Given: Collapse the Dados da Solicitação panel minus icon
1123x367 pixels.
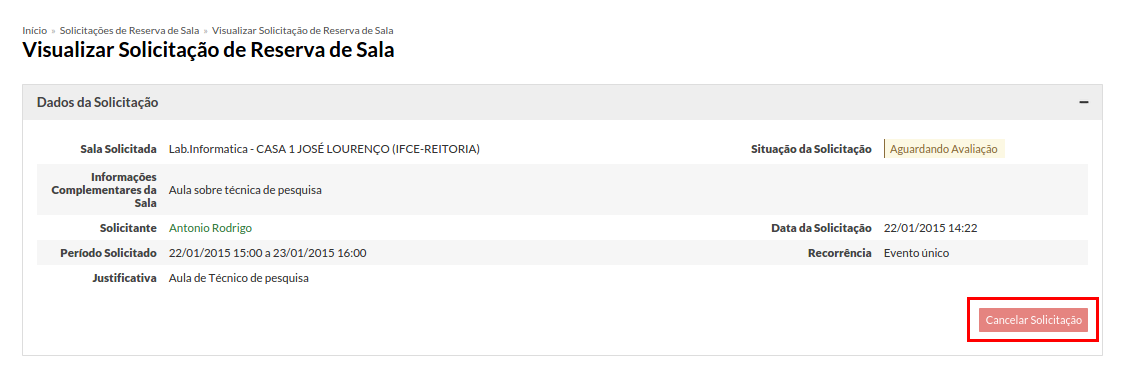Looking at the screenshot, I should click(1084, 103).
